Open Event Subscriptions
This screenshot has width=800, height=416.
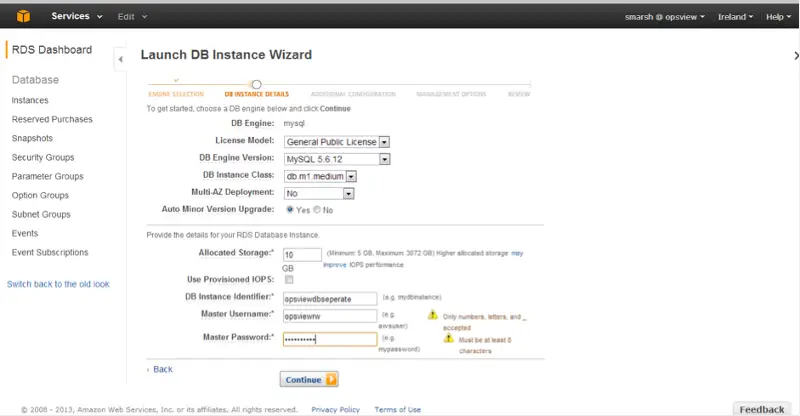pos(50,252)
